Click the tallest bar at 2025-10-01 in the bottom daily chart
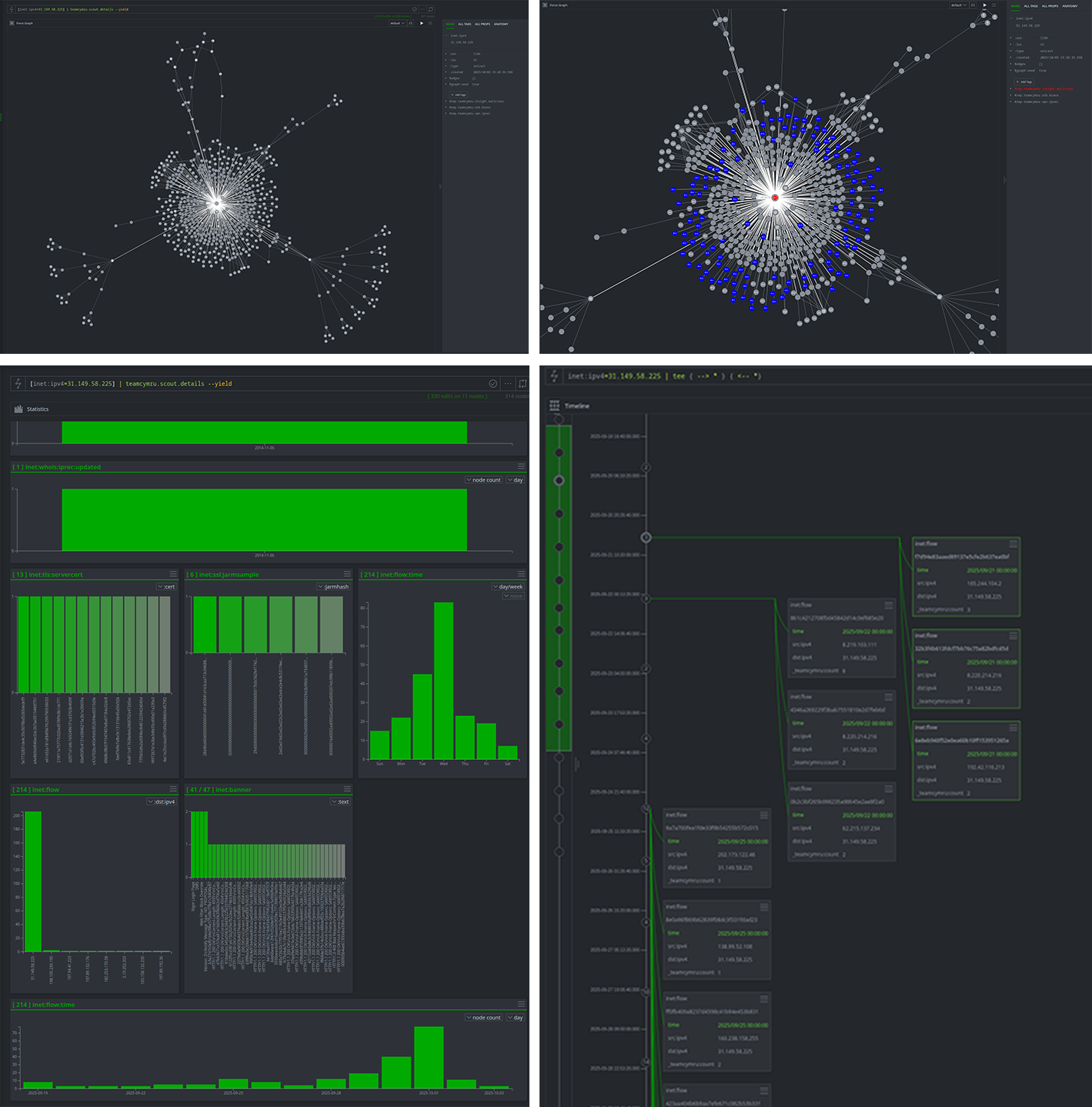1092x1107 pixels. (429, 1057)
